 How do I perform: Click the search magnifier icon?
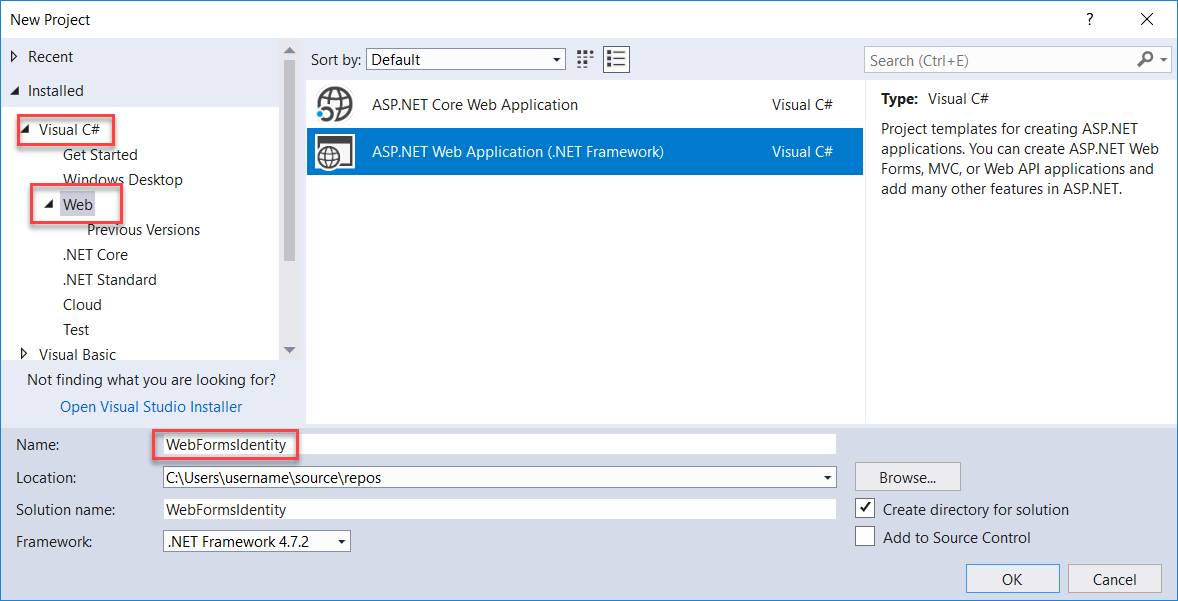coord(1143,60)
